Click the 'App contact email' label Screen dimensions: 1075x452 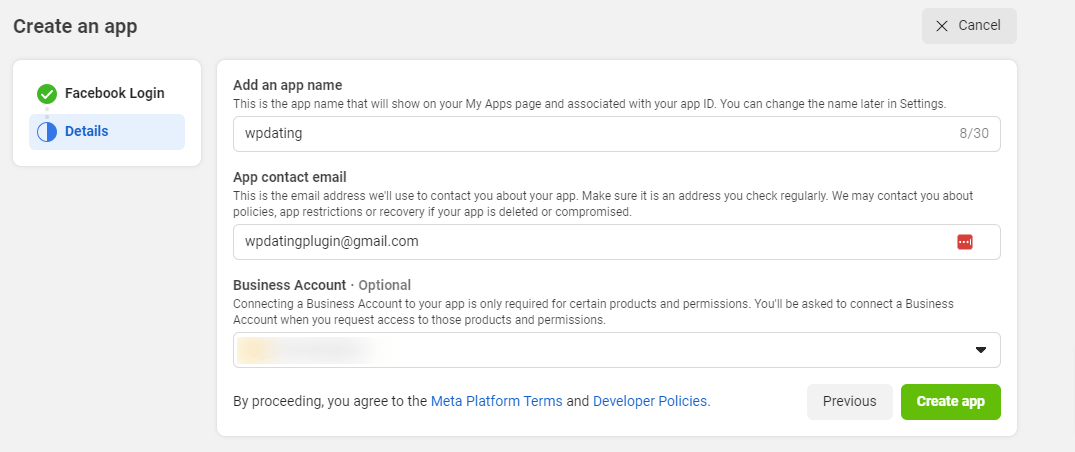[289, 178]
